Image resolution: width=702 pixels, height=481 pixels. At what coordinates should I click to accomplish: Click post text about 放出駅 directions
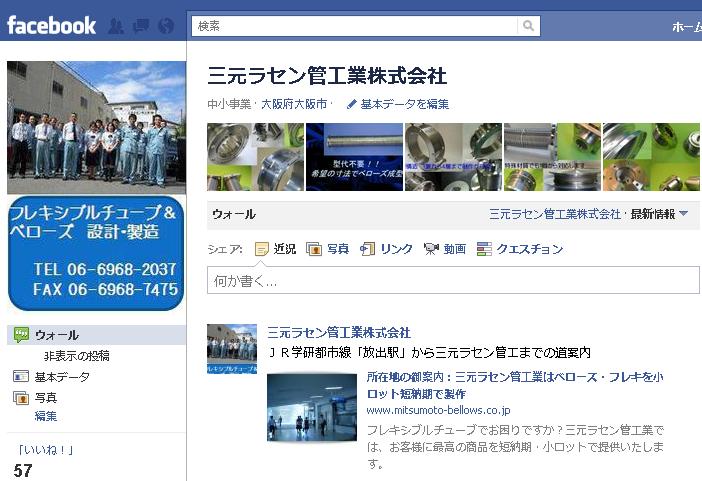tap(430, 352)
